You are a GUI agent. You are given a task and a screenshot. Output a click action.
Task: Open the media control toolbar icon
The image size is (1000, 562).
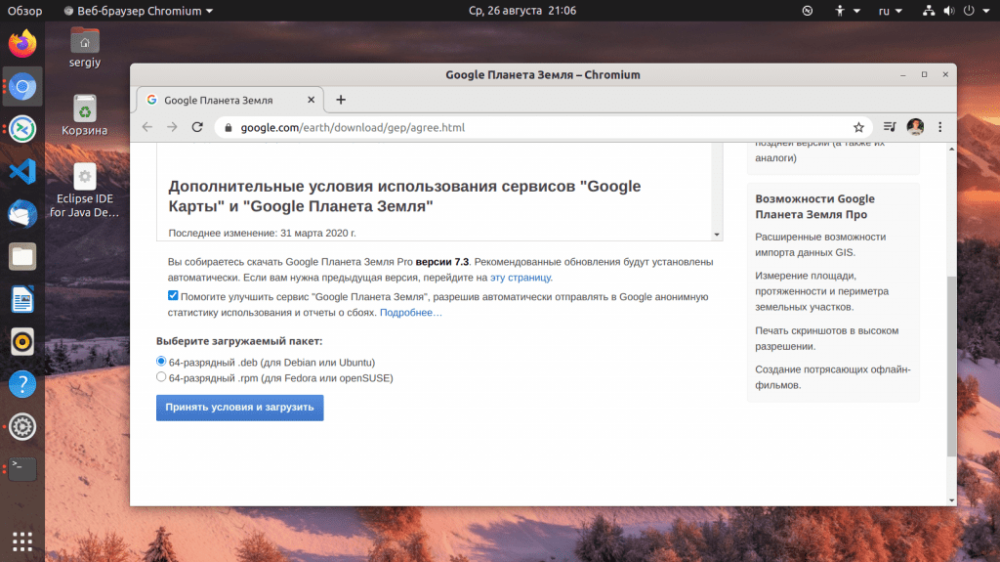[x=890, y=127]
